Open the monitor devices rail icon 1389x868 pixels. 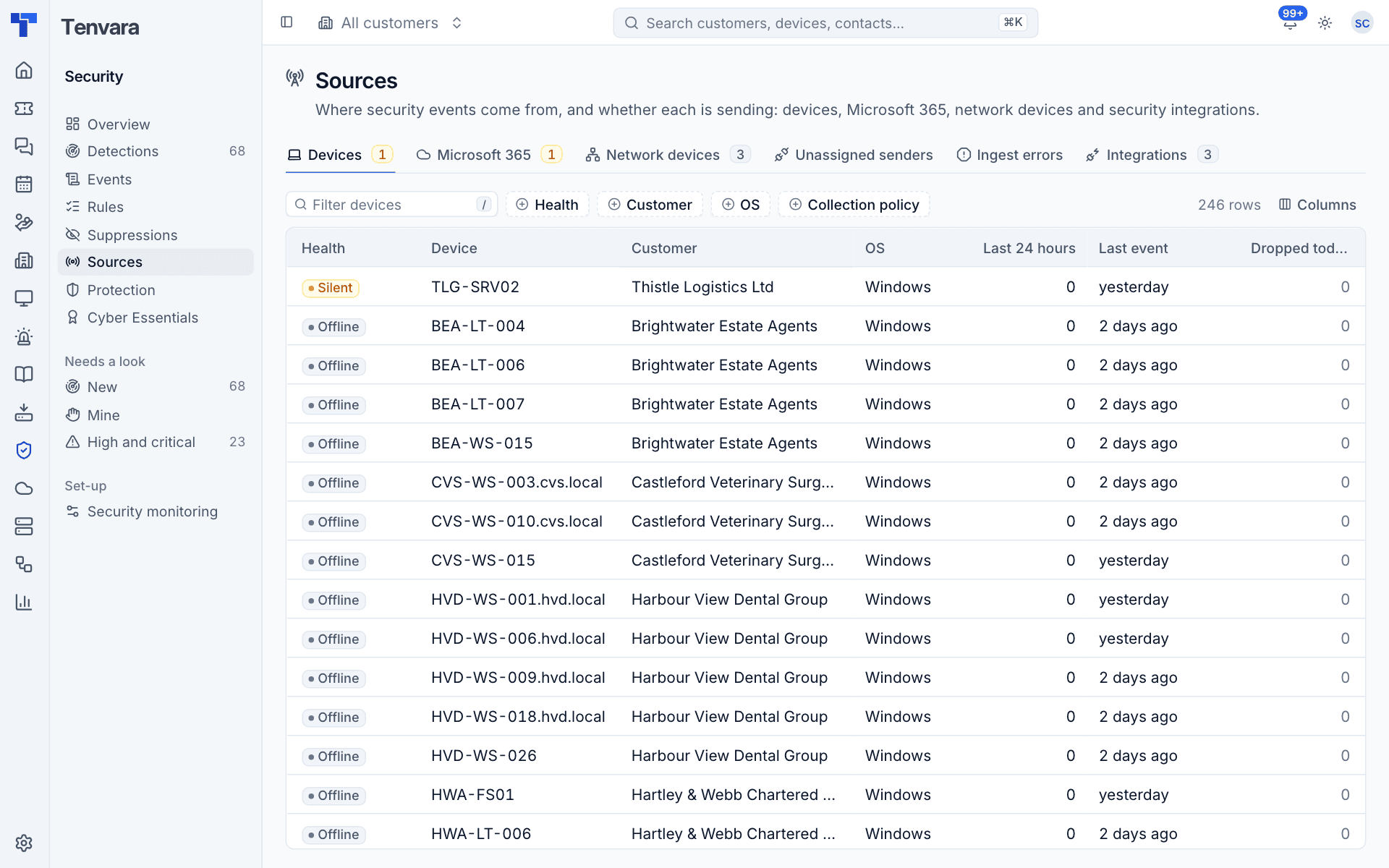24,298
